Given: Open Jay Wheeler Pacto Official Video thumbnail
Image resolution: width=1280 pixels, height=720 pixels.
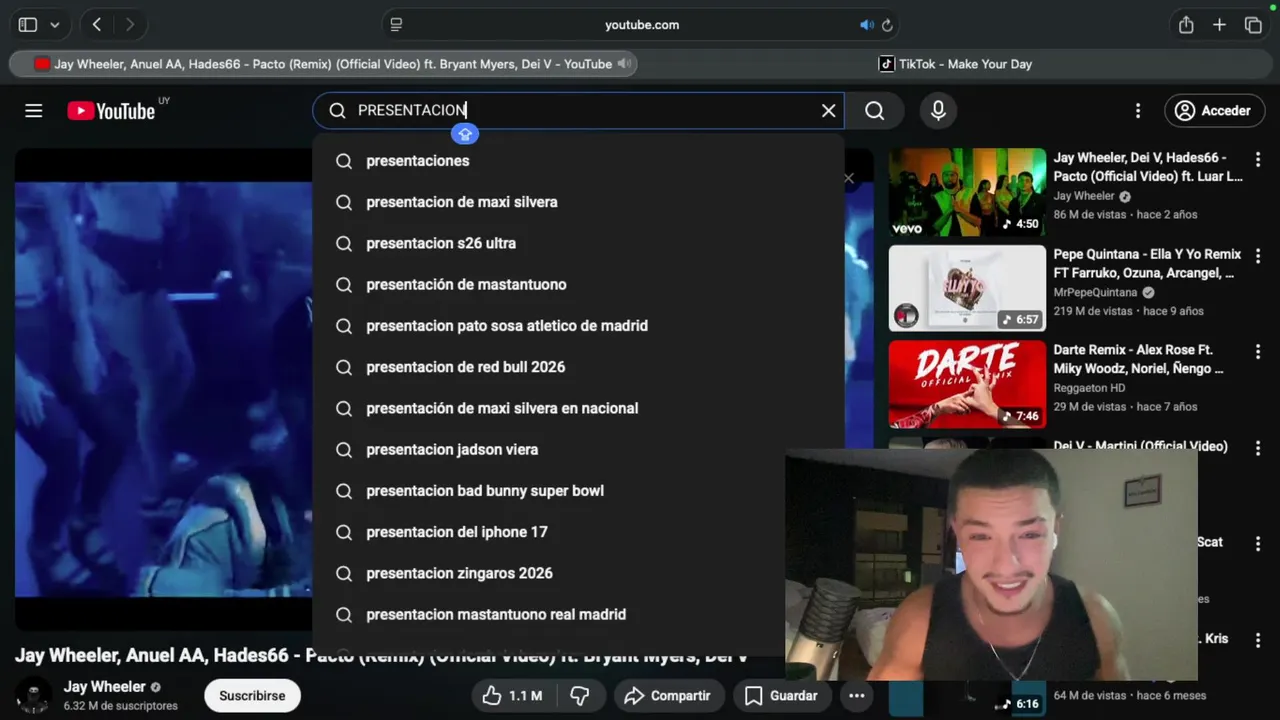Looking at the screenshot, I should click(x=967, y=192).
